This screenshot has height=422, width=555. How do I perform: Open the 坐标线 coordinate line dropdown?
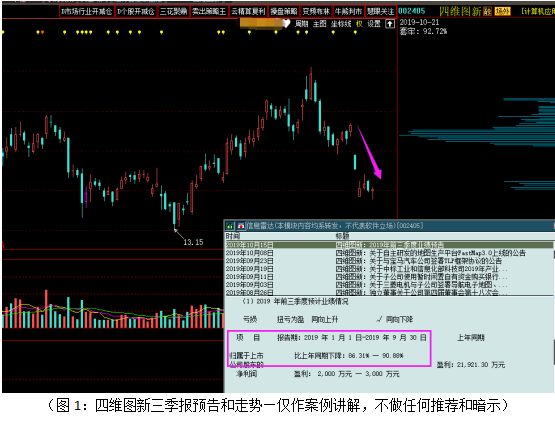coord(341,24)
